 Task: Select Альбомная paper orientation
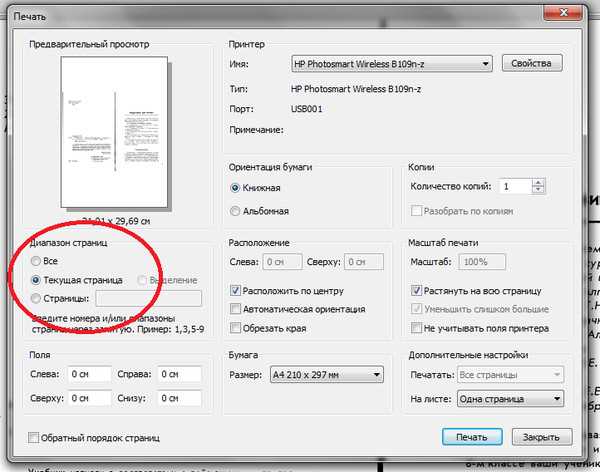tap(235, 211)
